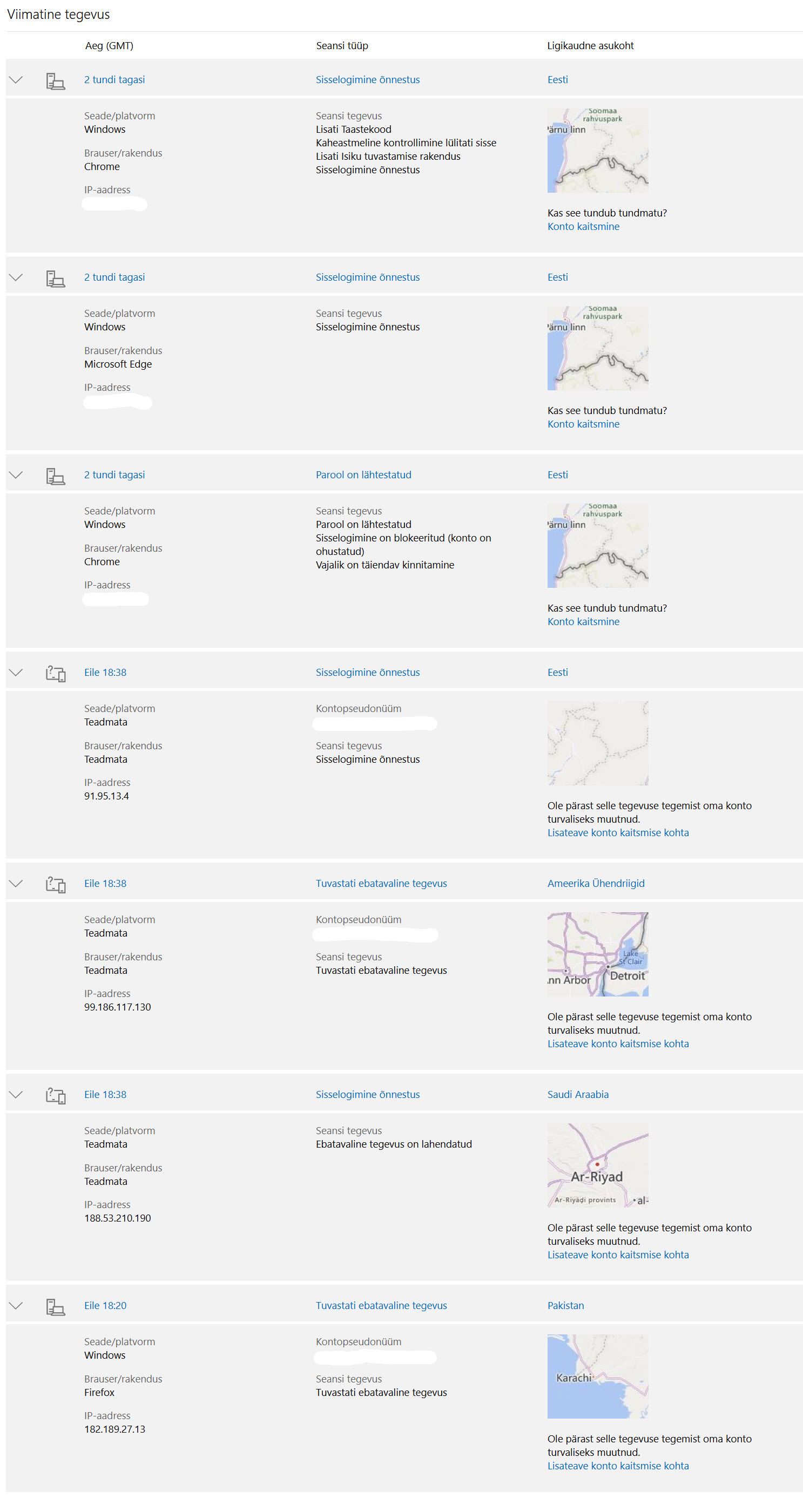Viewport: 803px width, 1512px height.
Task: Click the unknown device icon in the Saudi Araabia row
Action: tap(55, 1095)
